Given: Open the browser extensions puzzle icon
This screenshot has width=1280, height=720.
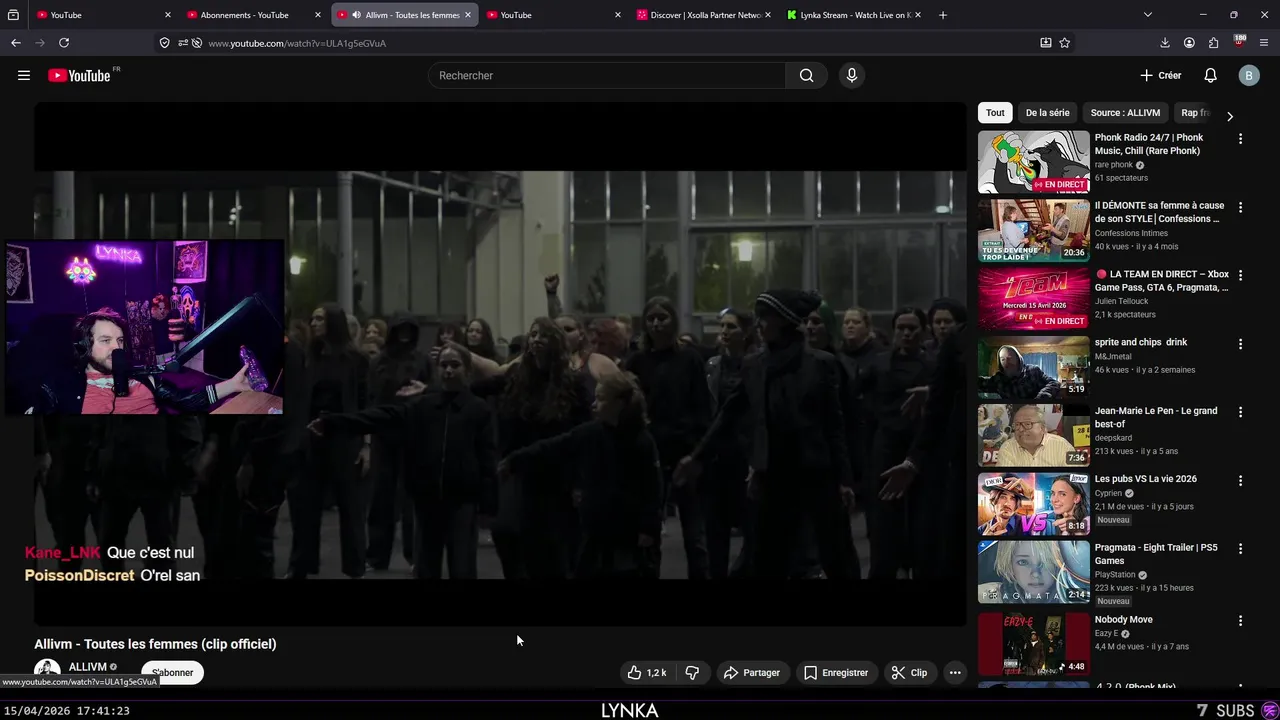Looking at the screenshot, I should (1214, 43).
